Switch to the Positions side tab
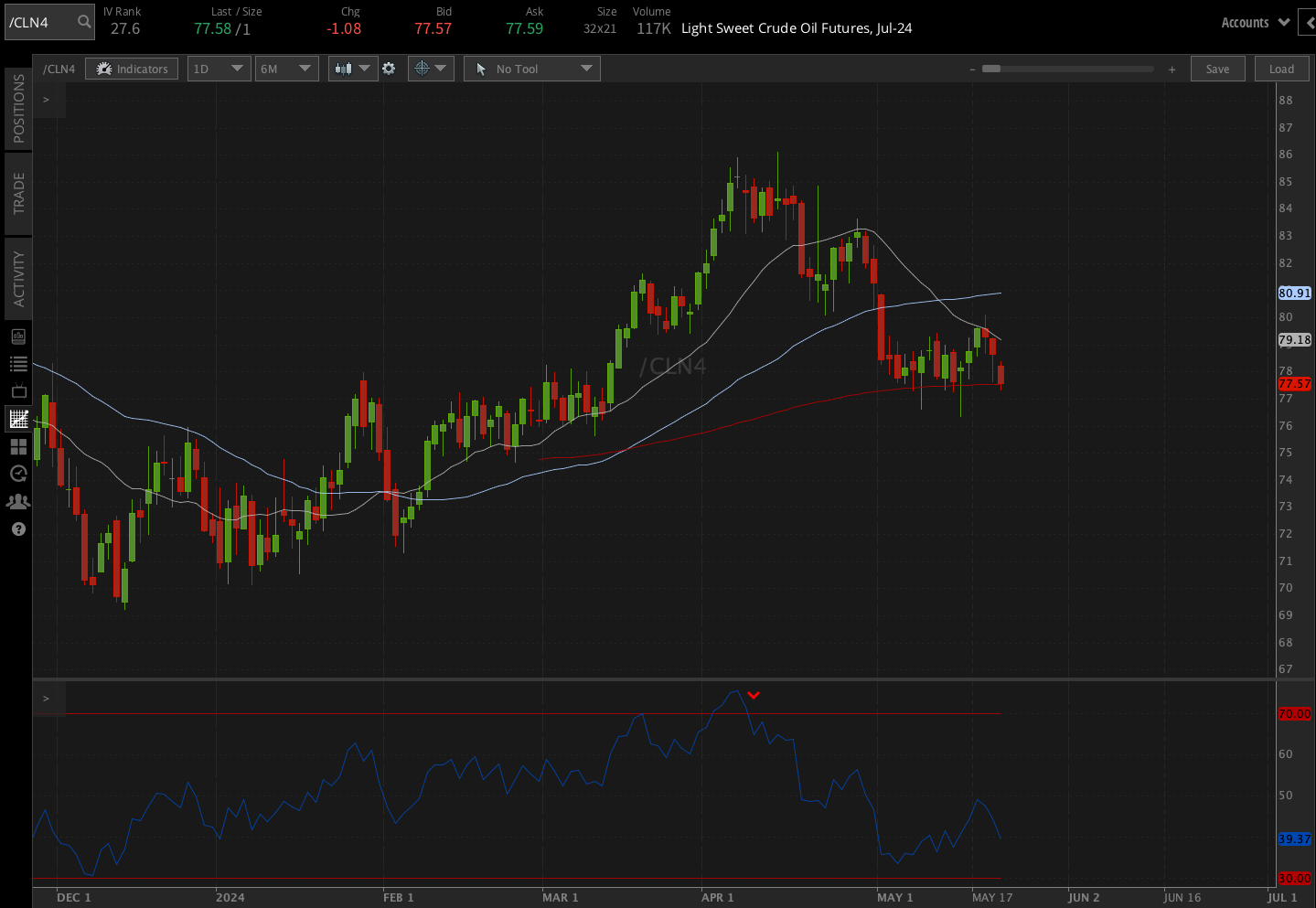1316x908 pixels. coord(18,109)
